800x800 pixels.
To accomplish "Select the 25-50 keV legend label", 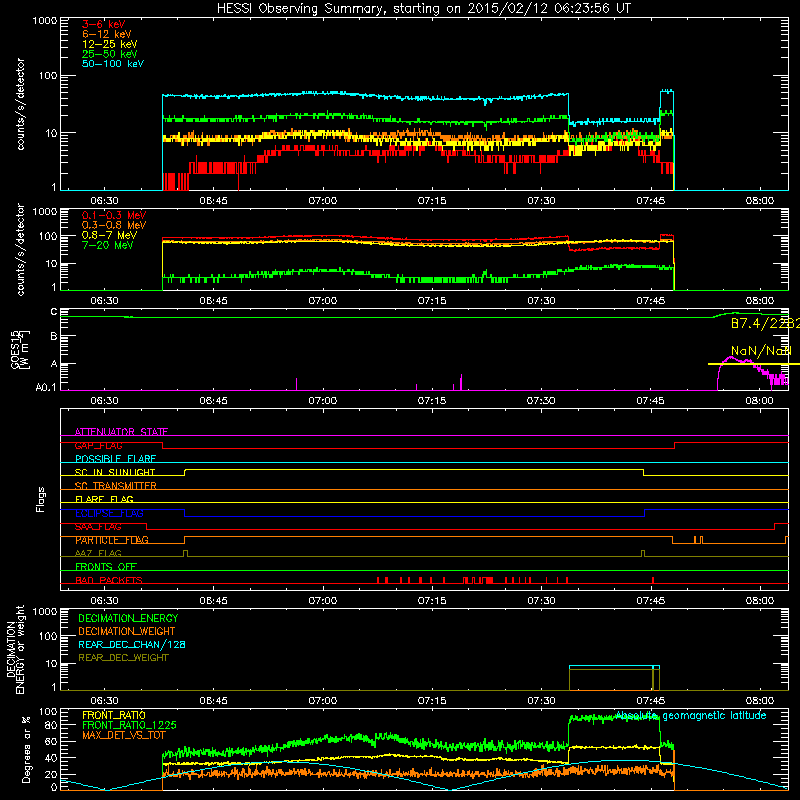I will point(110,54).
